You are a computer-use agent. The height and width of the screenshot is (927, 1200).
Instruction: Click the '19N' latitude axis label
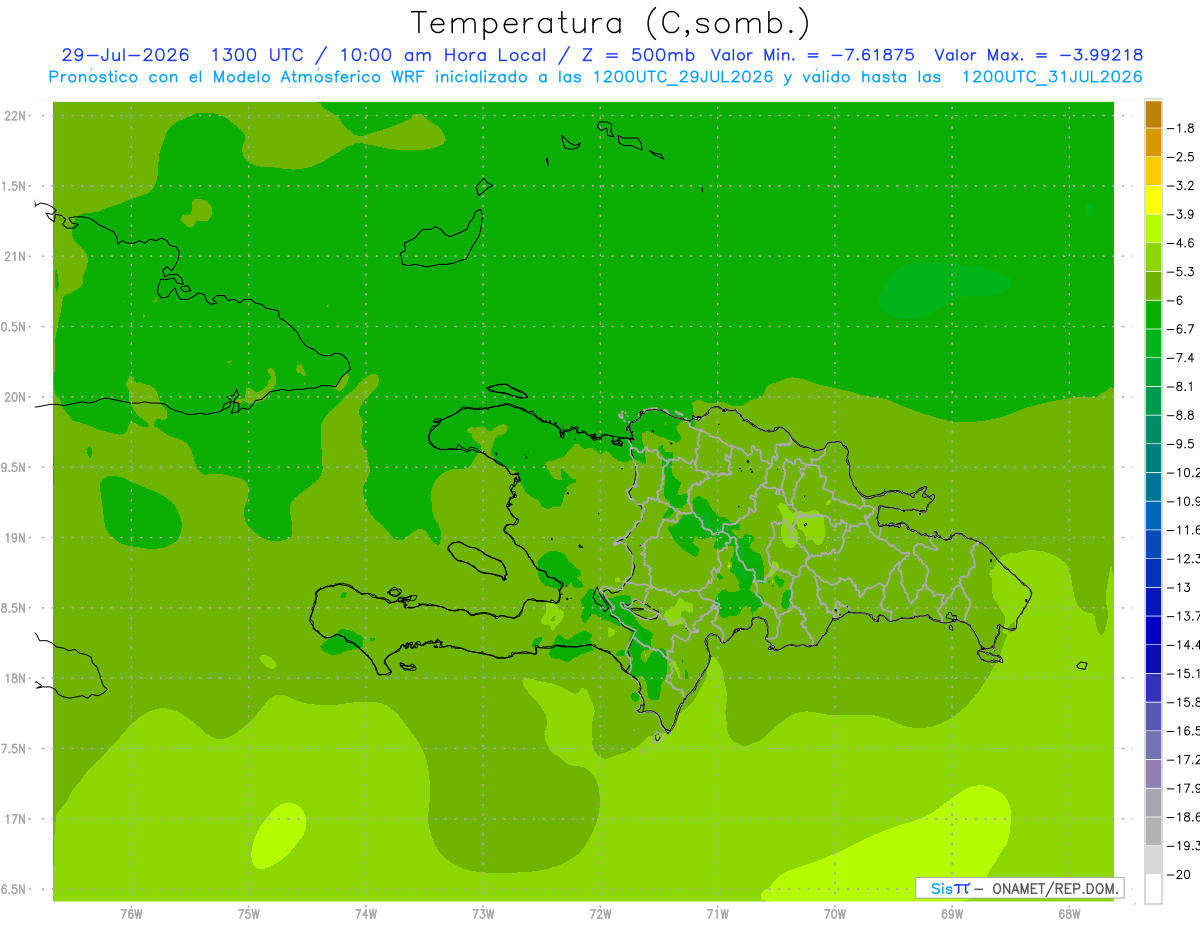click(16, 538)
